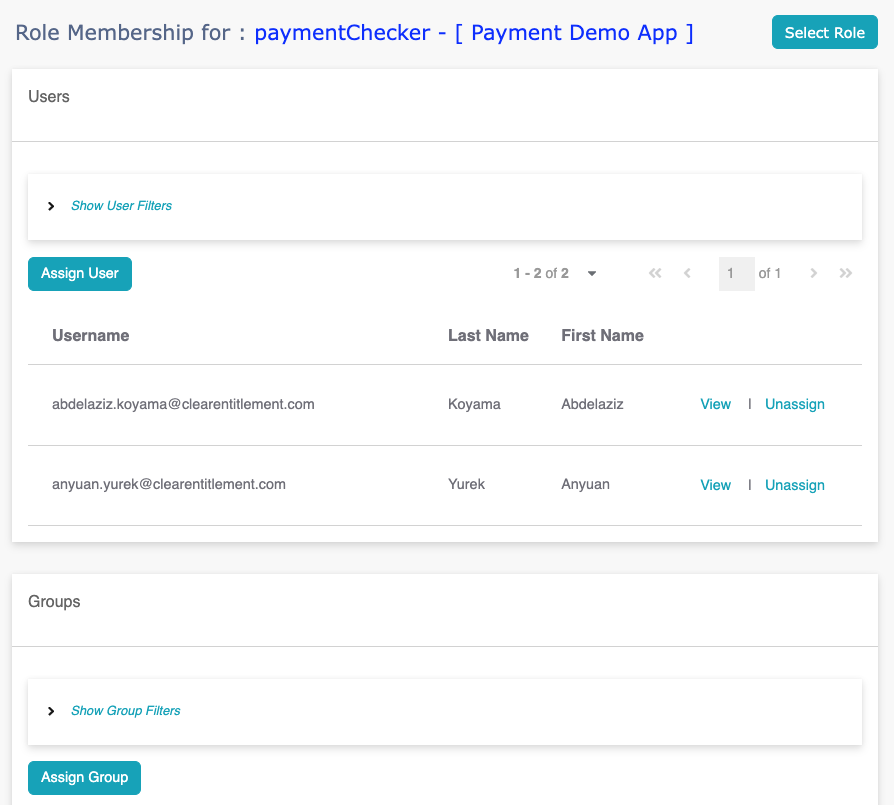Open the Show User Filters link
894x805 pixels.
(x=121, y=206)
